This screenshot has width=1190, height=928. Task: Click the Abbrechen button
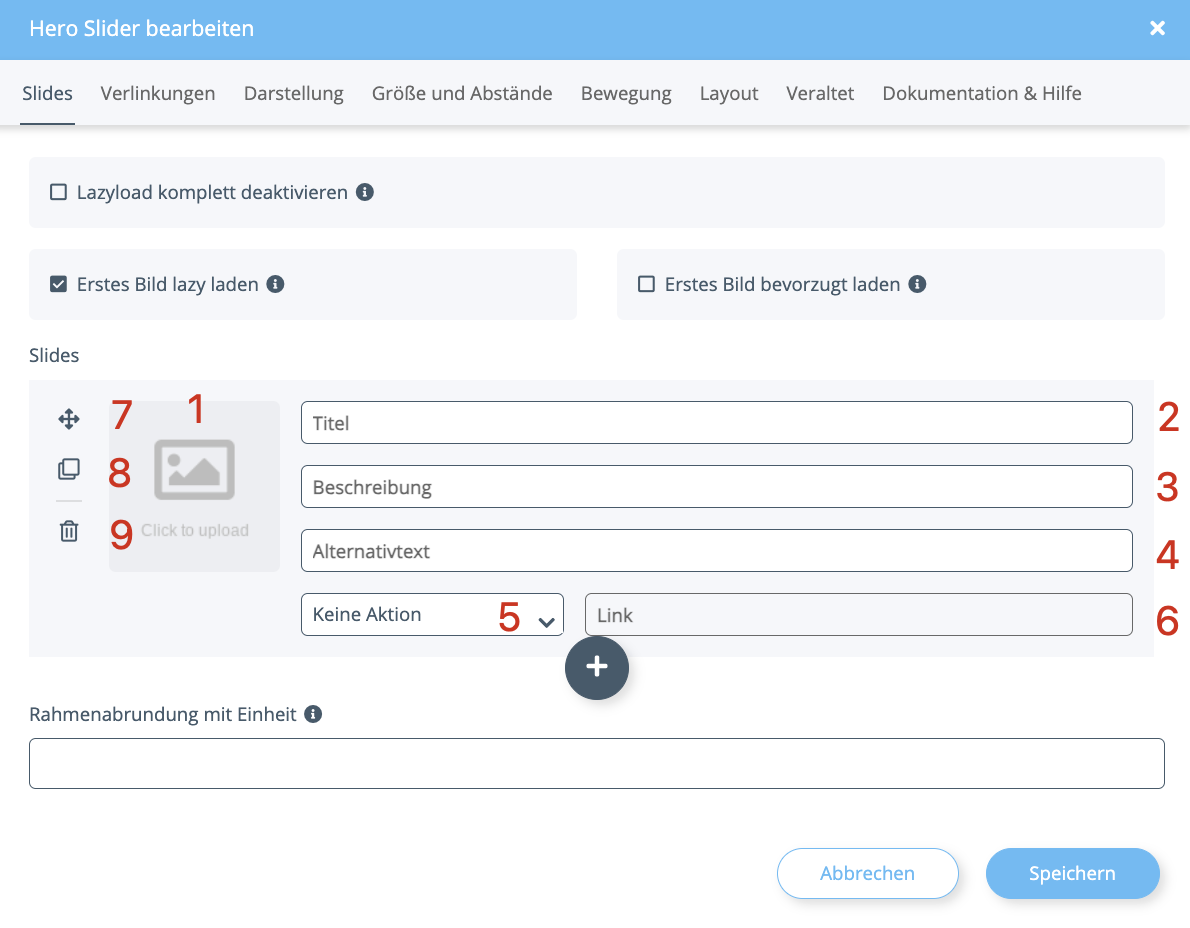click(x=867, y=873)
